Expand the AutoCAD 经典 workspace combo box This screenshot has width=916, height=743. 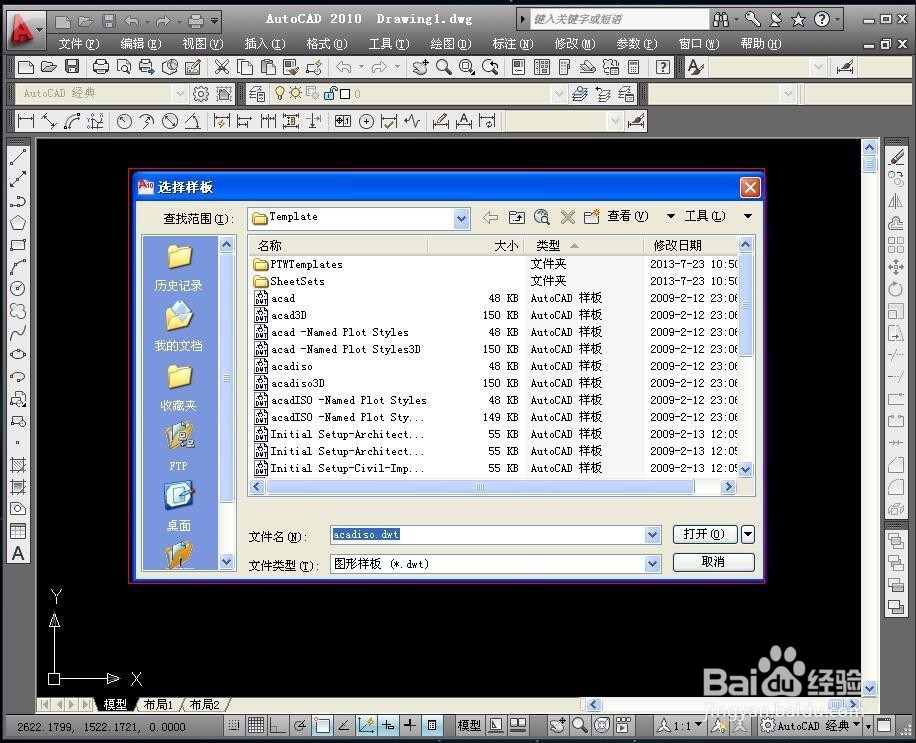(x=180, y=93)
